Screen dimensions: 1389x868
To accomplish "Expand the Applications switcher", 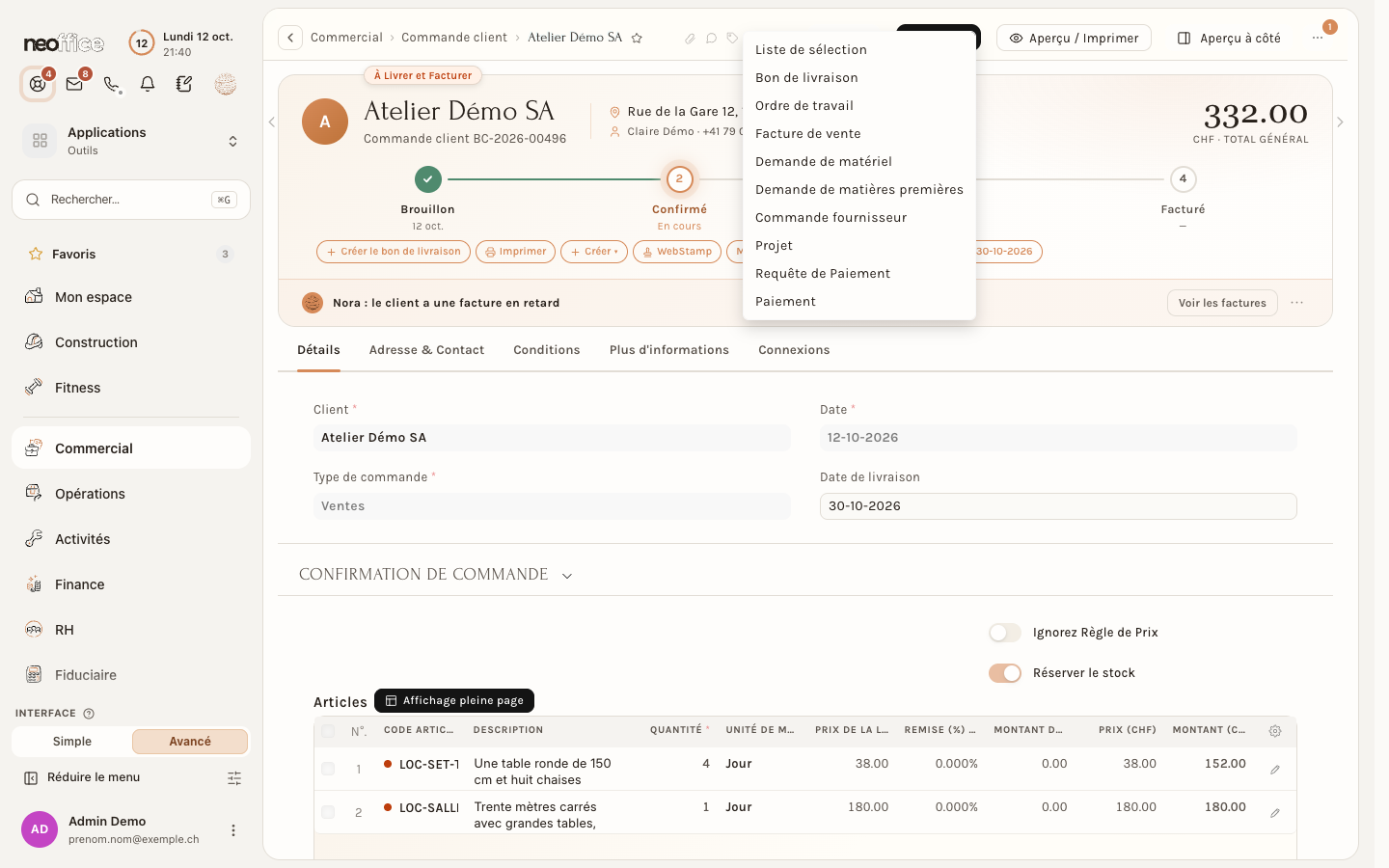I will coord(131,141).
